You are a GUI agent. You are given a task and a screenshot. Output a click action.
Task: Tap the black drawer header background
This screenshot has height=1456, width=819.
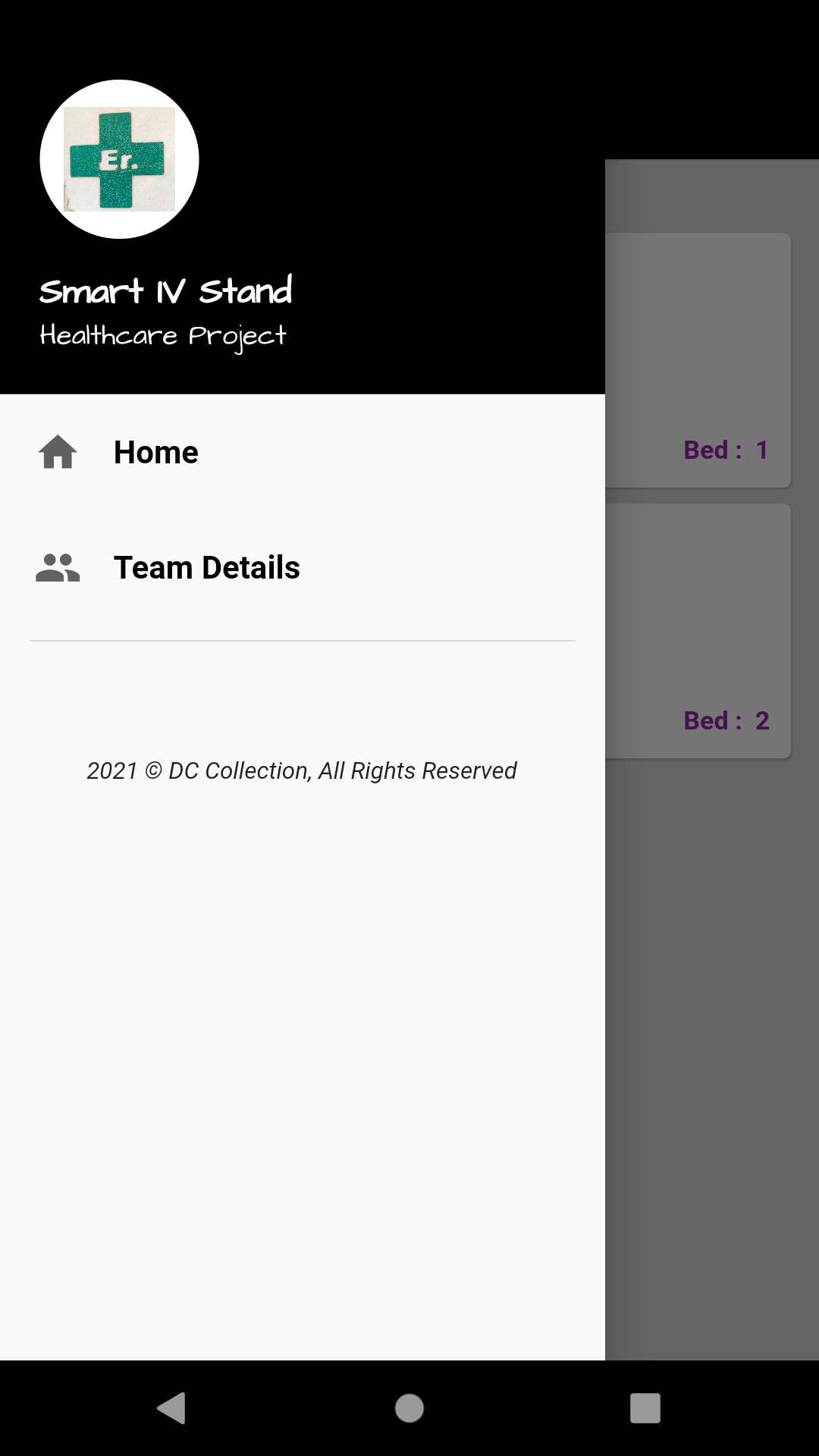(417, 227)
